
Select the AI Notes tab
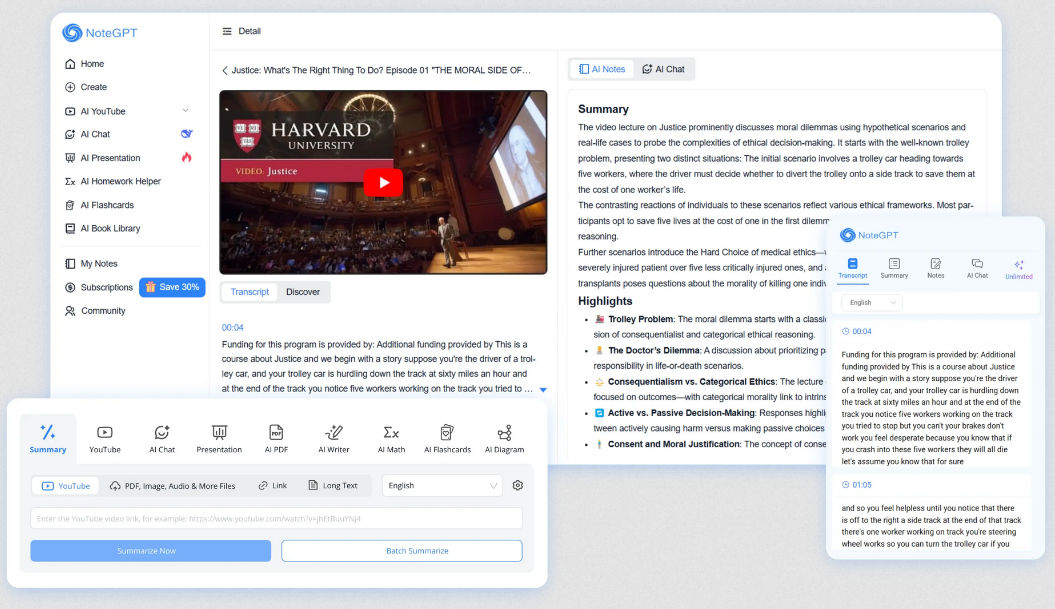click(x=602, y=69)
